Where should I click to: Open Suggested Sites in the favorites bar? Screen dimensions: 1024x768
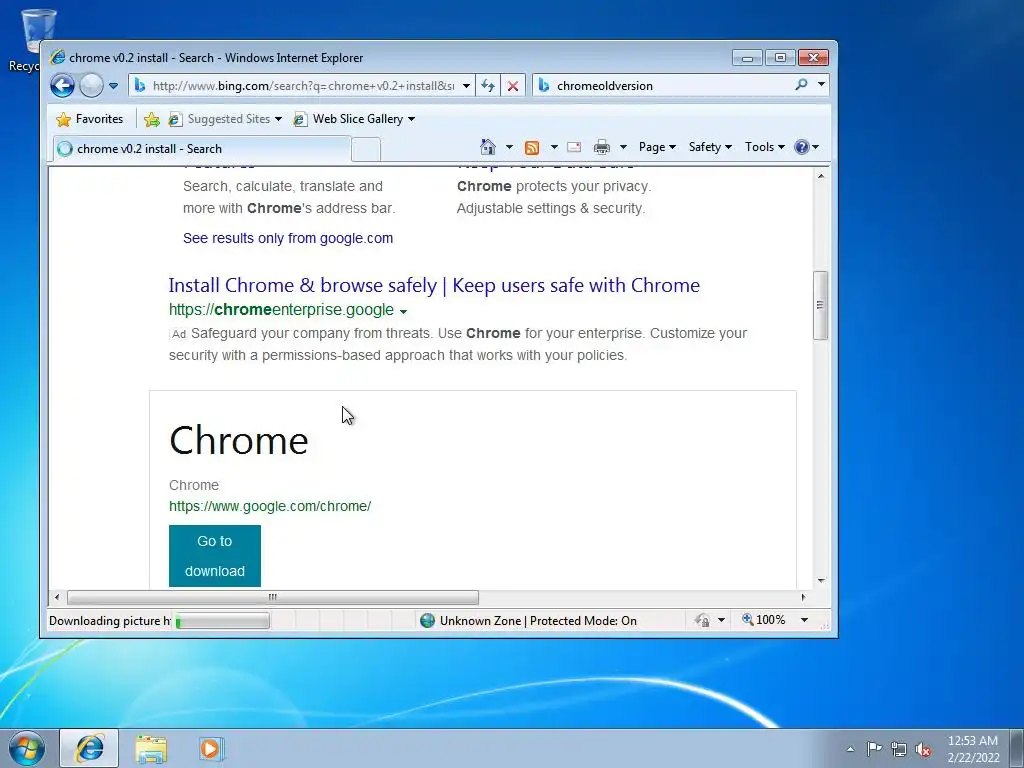[x=225, y=119]
